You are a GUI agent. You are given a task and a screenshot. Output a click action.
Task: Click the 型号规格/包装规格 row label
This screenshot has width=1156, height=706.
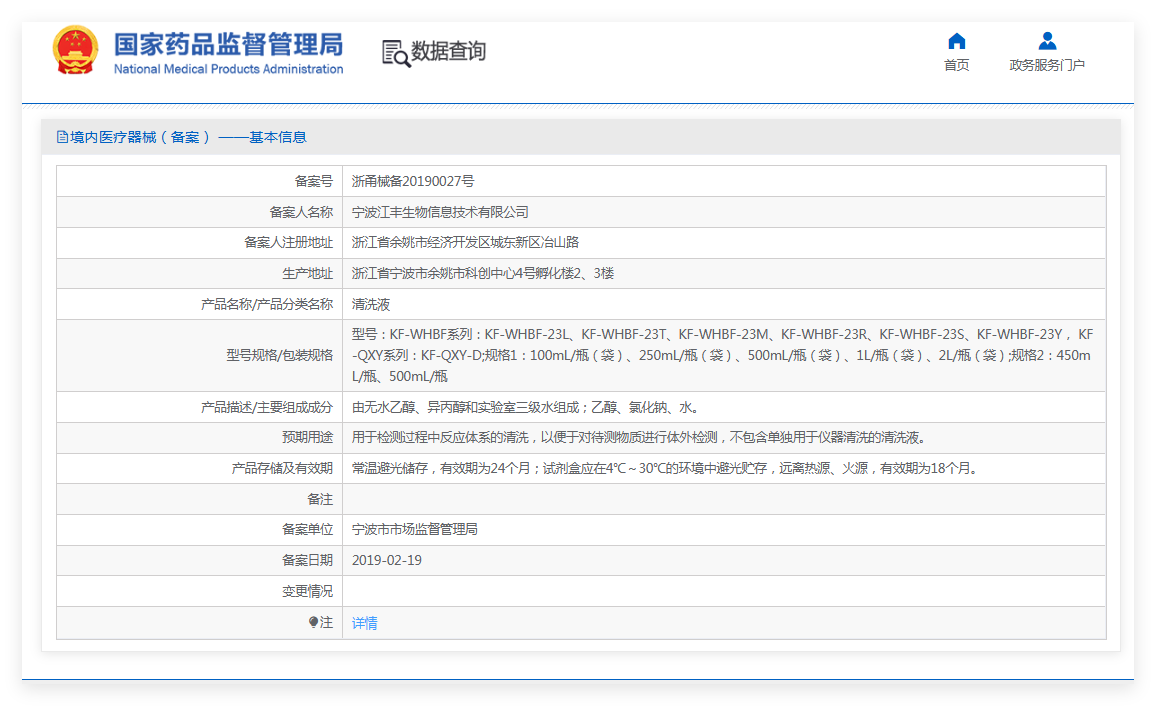[279, 355]
